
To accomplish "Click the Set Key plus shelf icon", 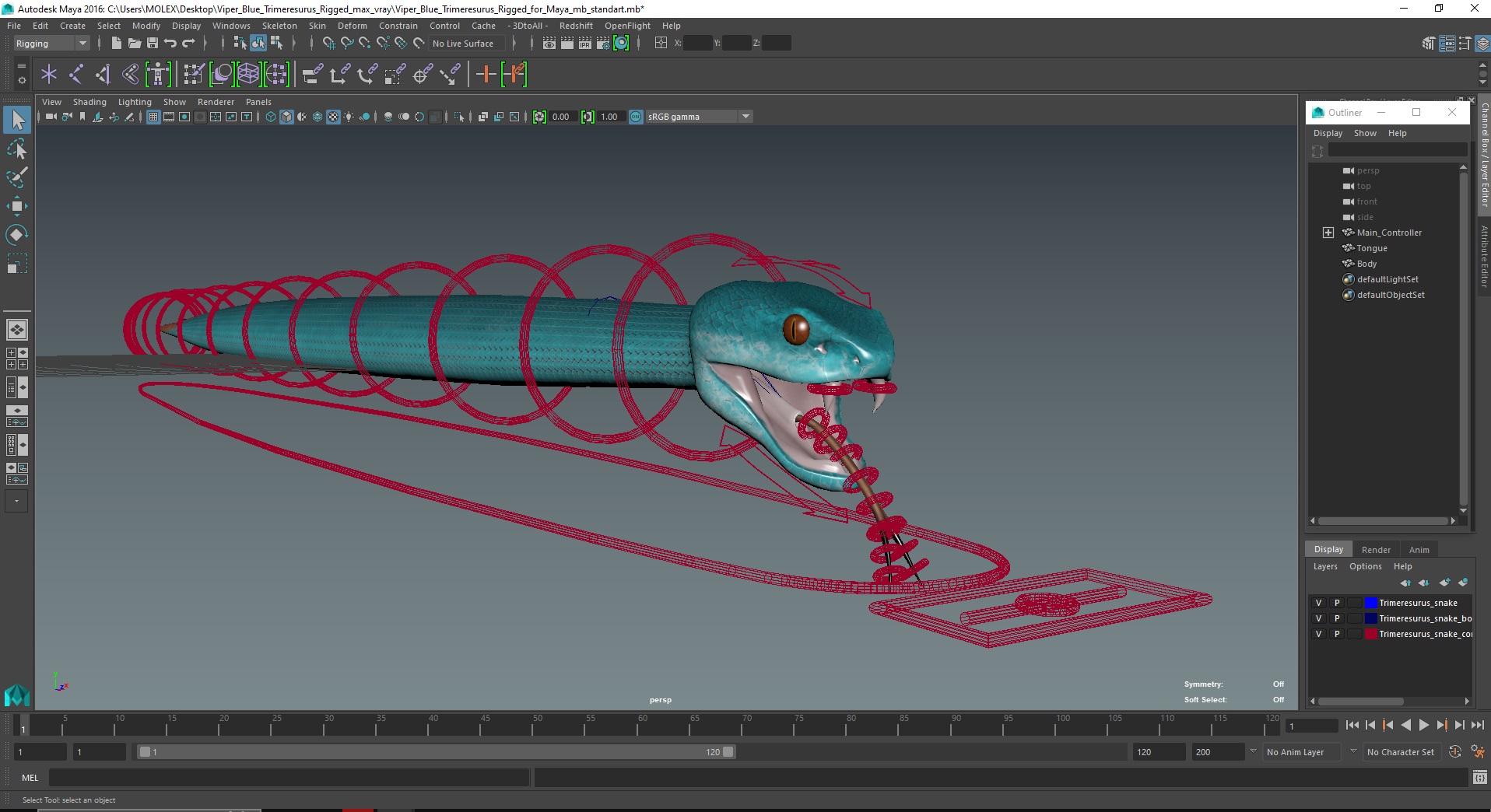I will tap(486, 75).
